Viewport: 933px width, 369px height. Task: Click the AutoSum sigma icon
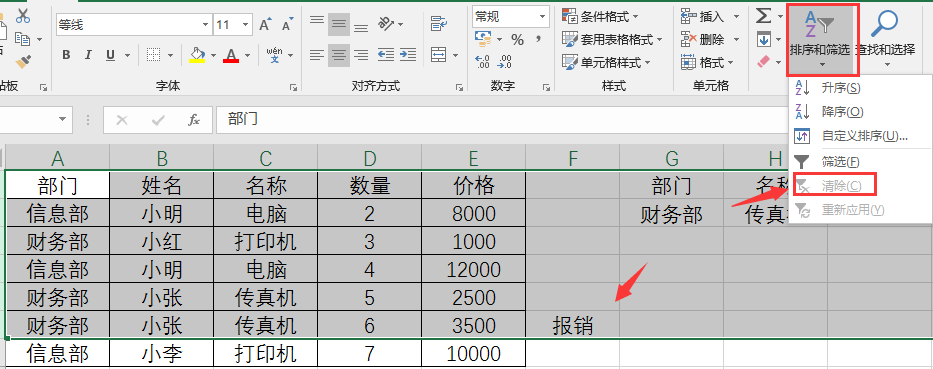pos(763,16)
